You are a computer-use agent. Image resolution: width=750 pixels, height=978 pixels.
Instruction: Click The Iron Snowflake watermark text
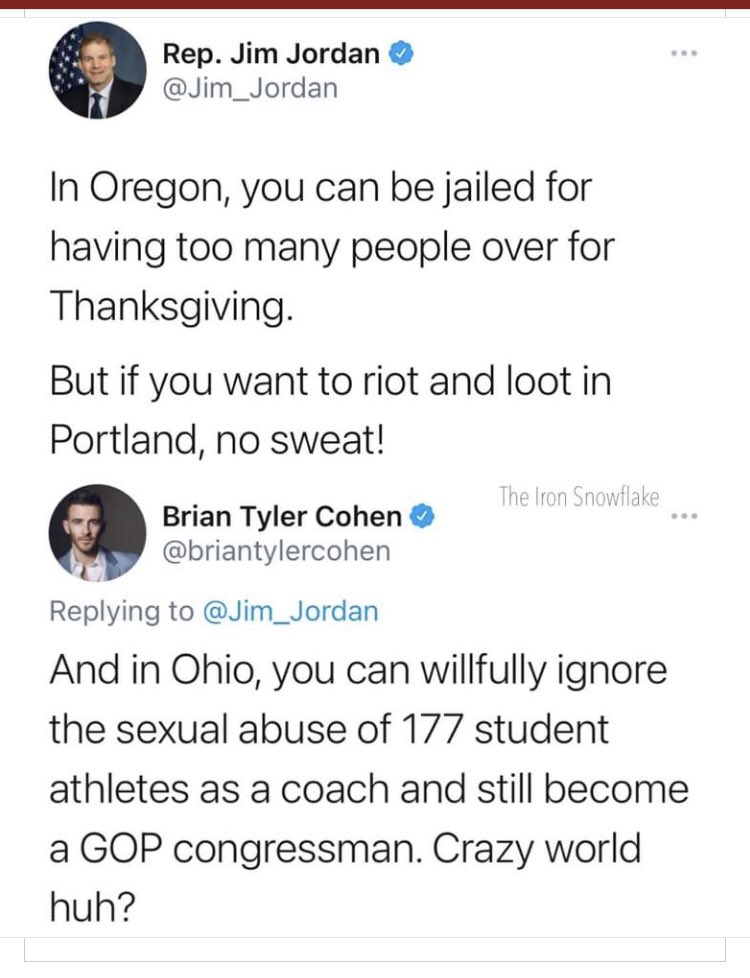coord(578,497)
